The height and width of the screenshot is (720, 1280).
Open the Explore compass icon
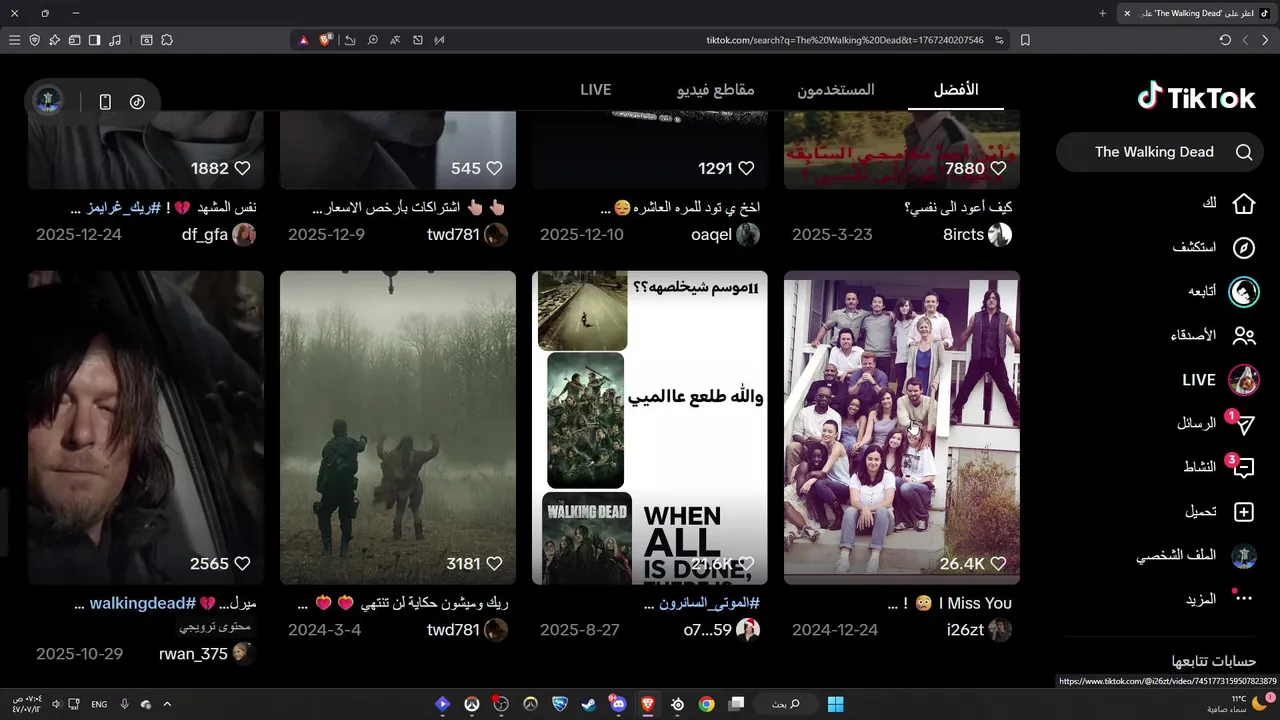click(x=1243, y=248)
